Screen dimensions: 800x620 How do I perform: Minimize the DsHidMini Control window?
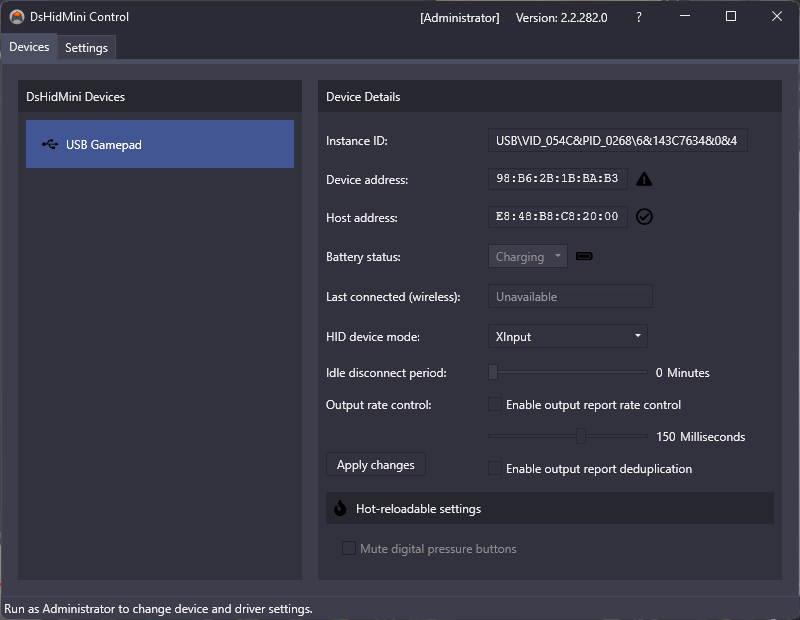685,16
